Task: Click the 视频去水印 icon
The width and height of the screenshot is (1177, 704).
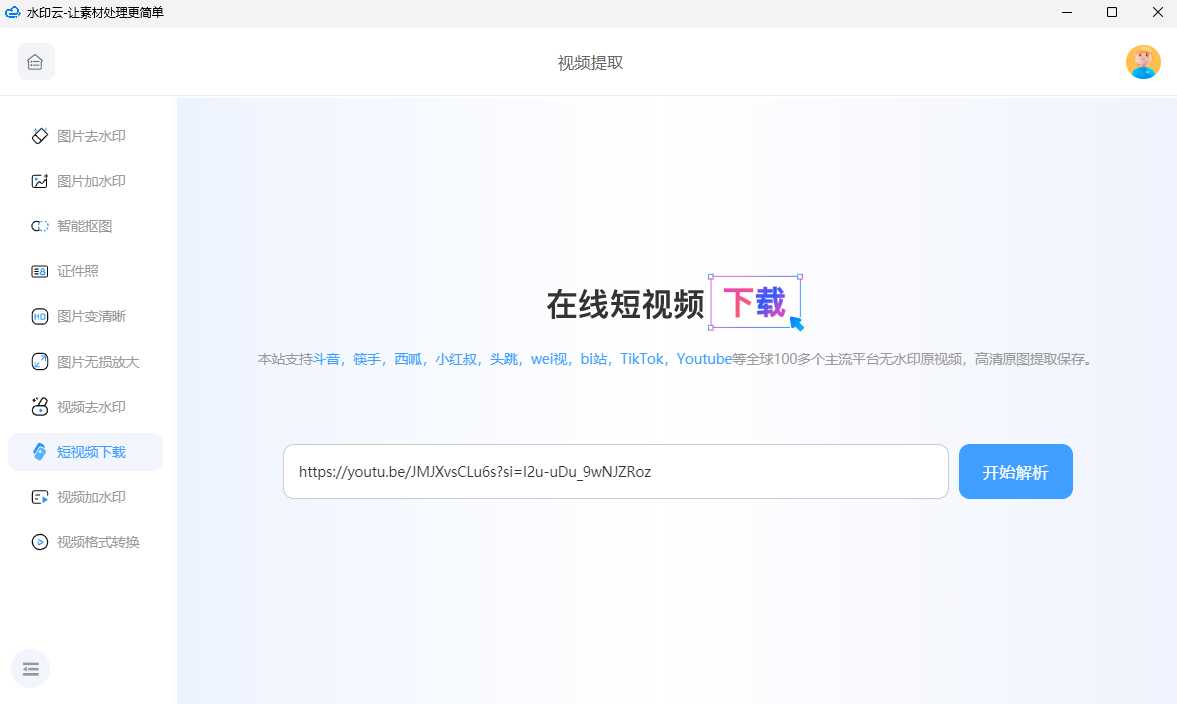Action: [x=40, y=407]
